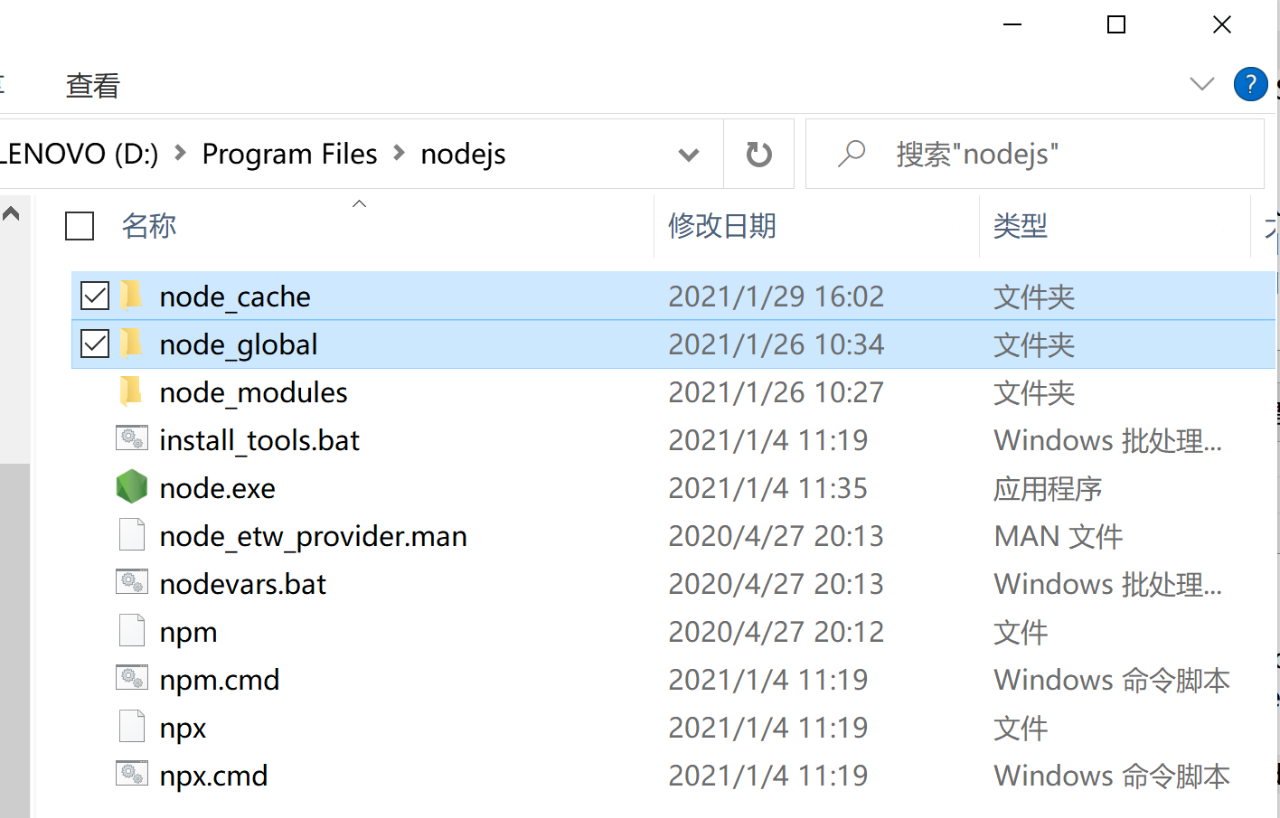Click the scroll up arrow of navigation pane
This screenshot has height=818, width=1280.
[x=11, y=213]
